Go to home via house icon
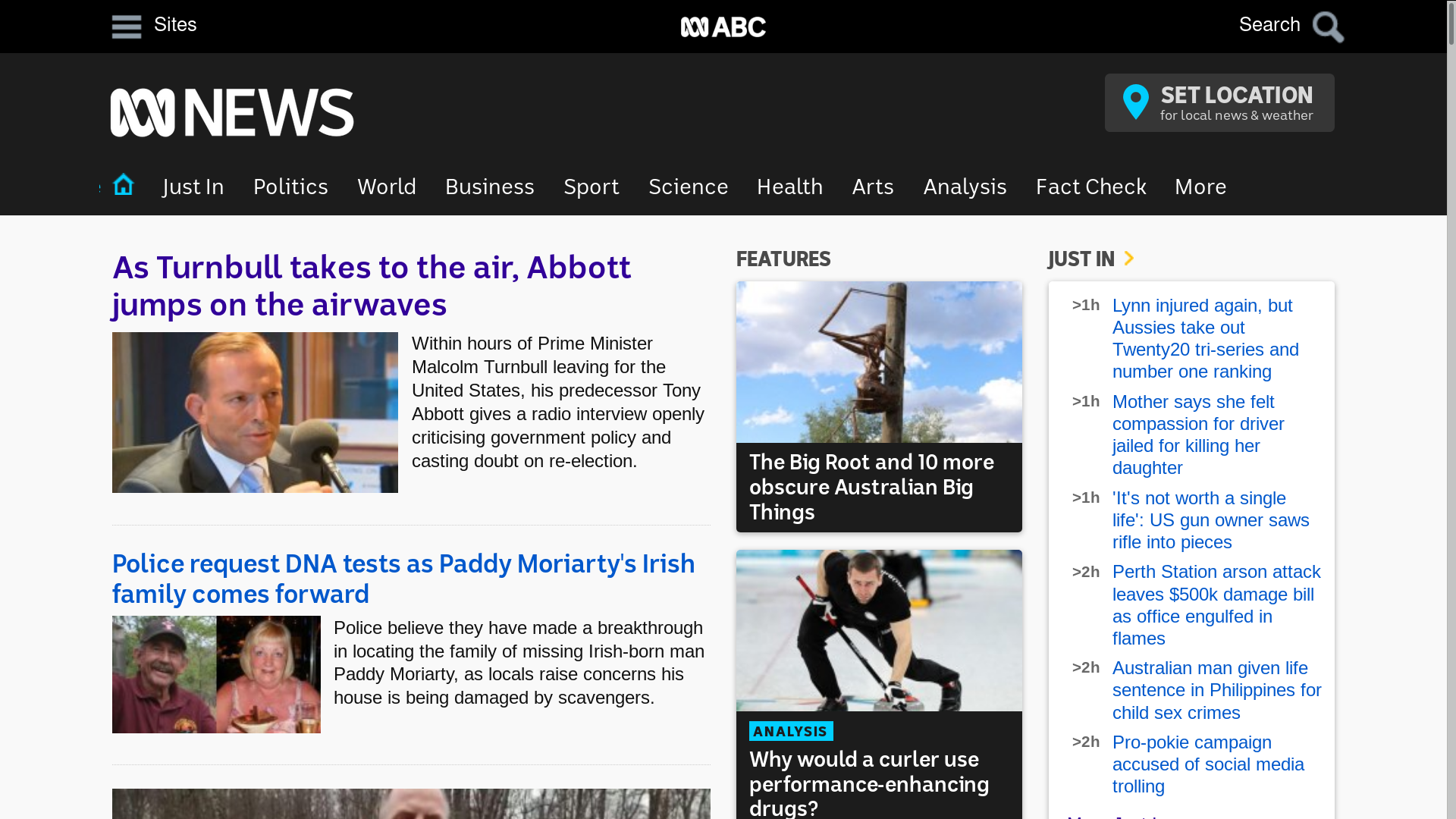 pos(124,185)
